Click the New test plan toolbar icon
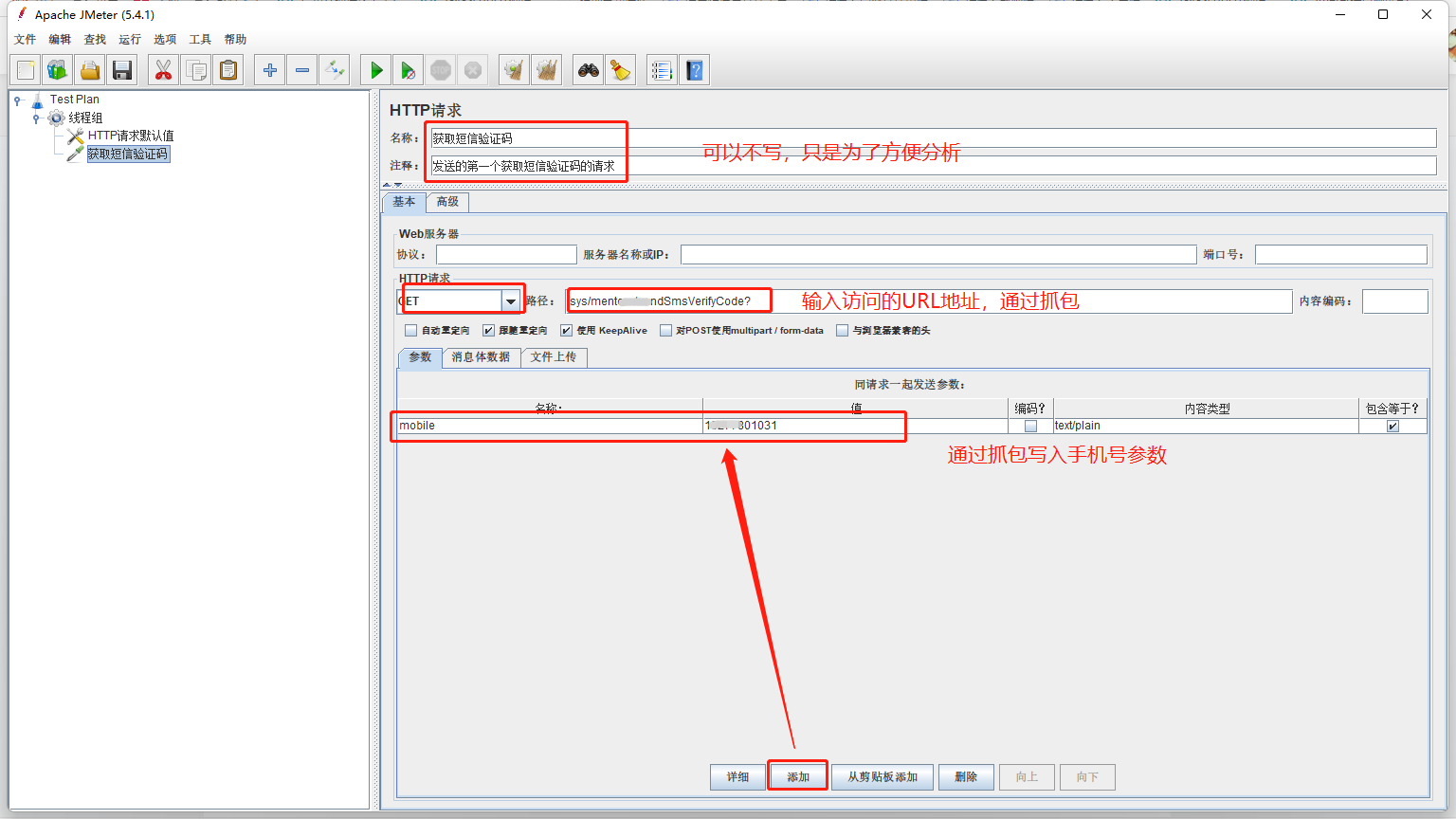This screenshot has width=1456, height=819. point(26,70)
